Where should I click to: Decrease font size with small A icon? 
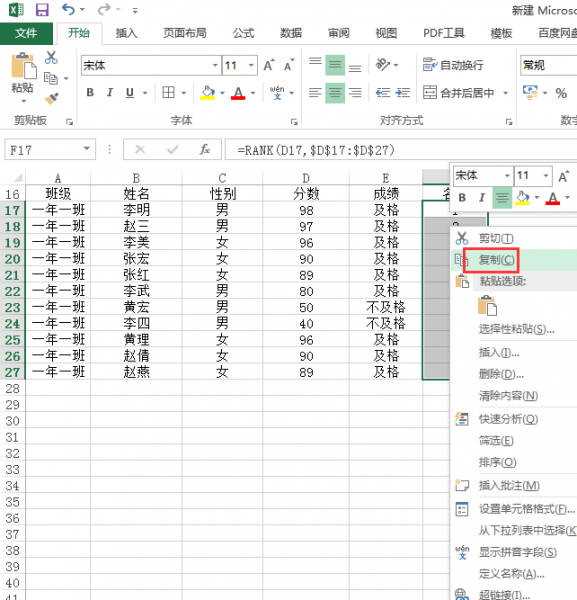[x=289, y=65]
